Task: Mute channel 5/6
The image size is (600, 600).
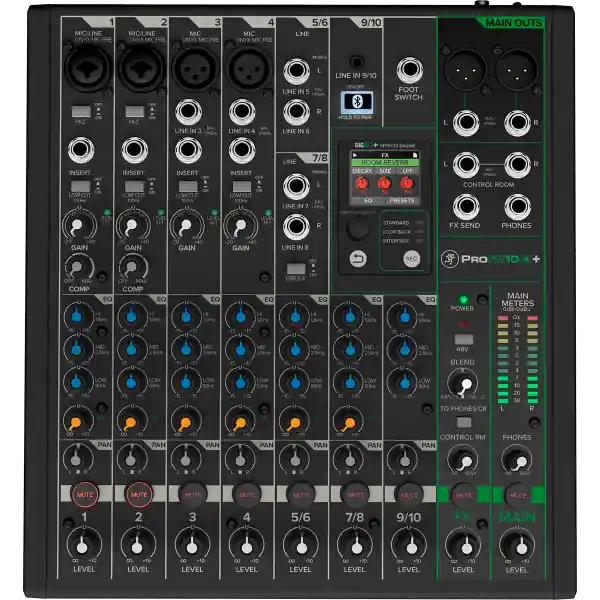Action: click(301, 495)
